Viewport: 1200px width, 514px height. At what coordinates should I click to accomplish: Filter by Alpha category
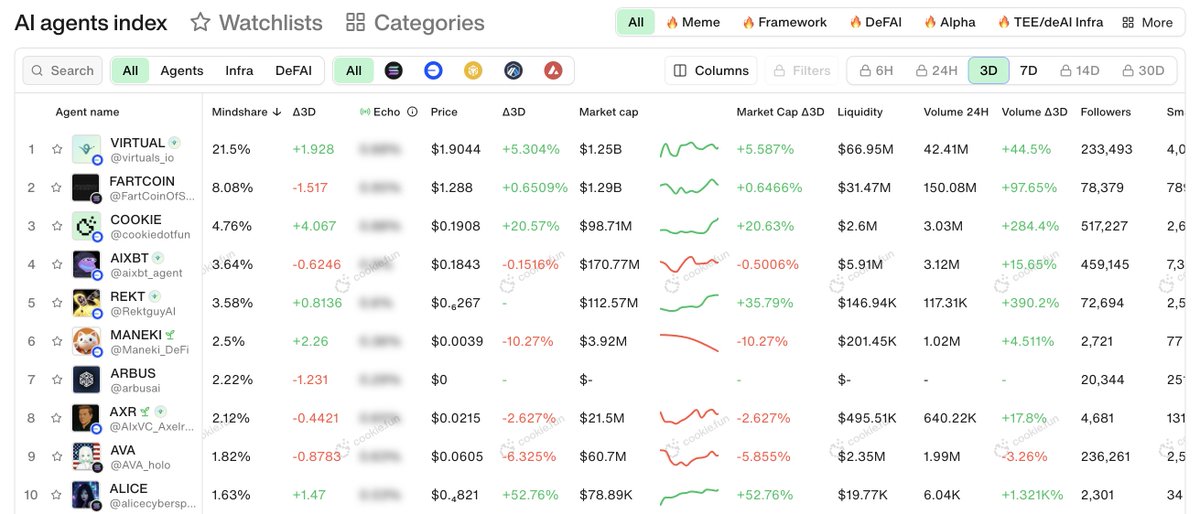click(950, 22)
